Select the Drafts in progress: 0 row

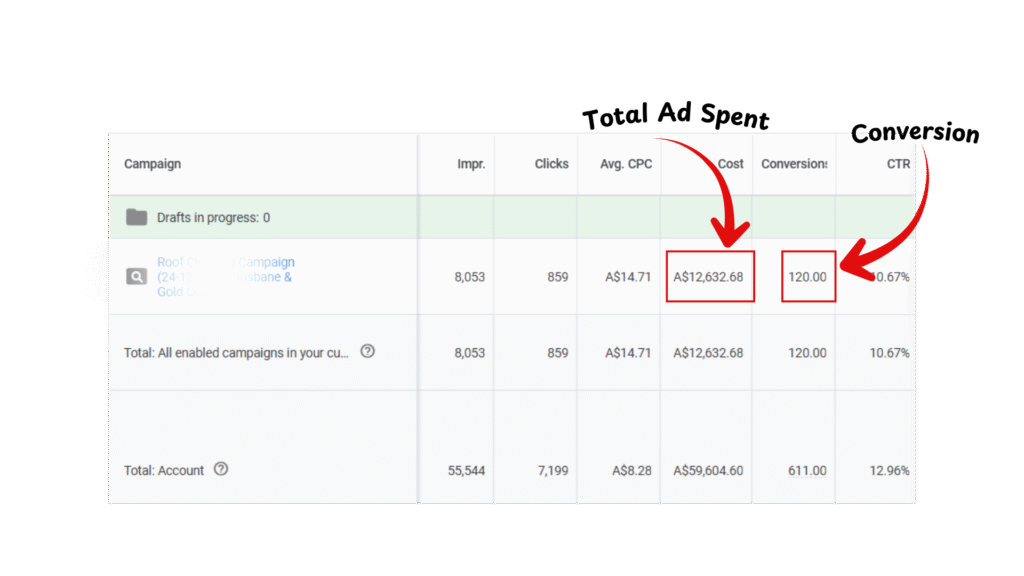[212, 217]
